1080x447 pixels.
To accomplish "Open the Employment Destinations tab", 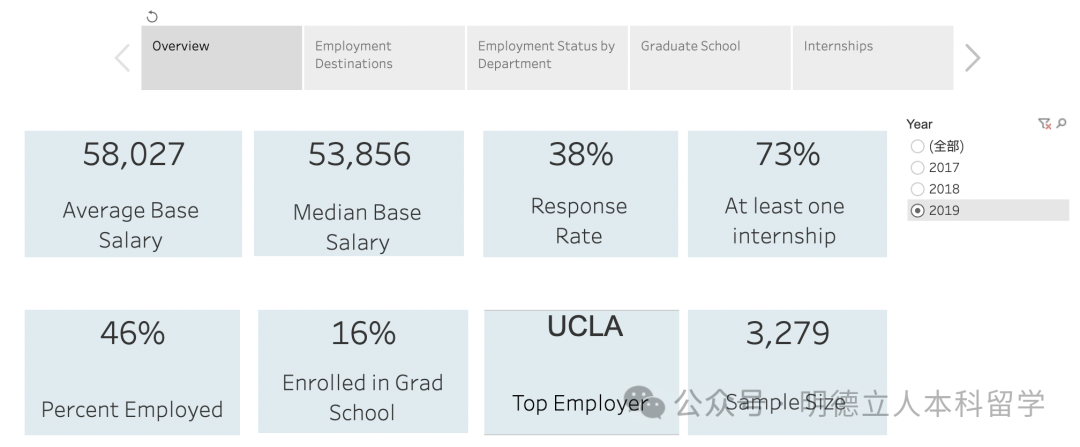I will point(384,58).
